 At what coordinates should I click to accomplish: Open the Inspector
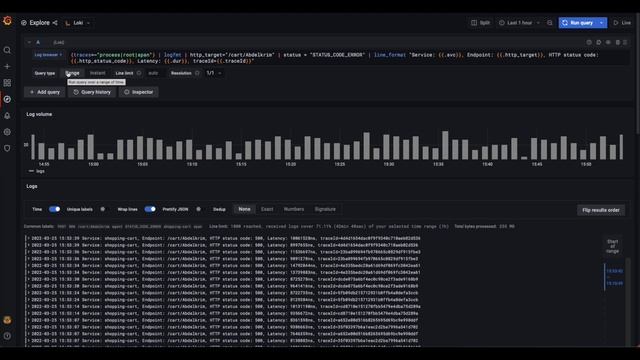[x=139, y=92]
